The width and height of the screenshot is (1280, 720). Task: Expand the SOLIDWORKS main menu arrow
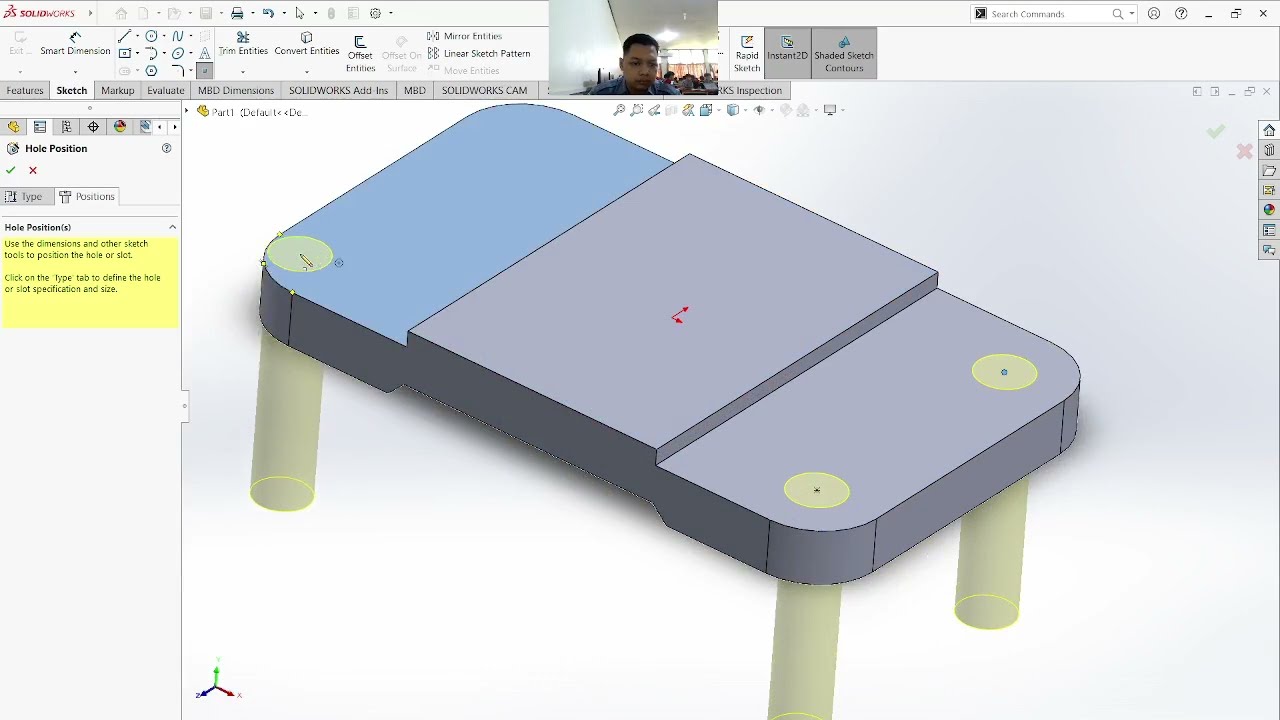[90, 13]
